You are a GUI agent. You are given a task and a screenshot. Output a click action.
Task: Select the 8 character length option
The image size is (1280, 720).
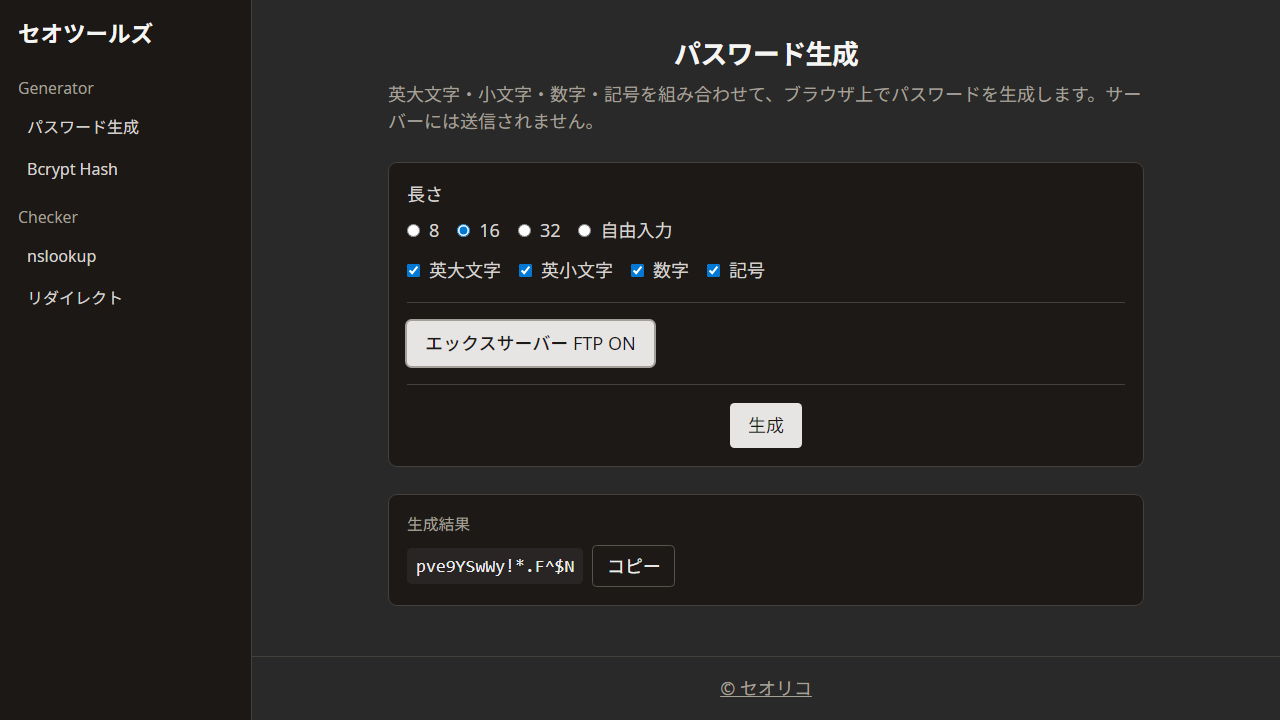413,230
